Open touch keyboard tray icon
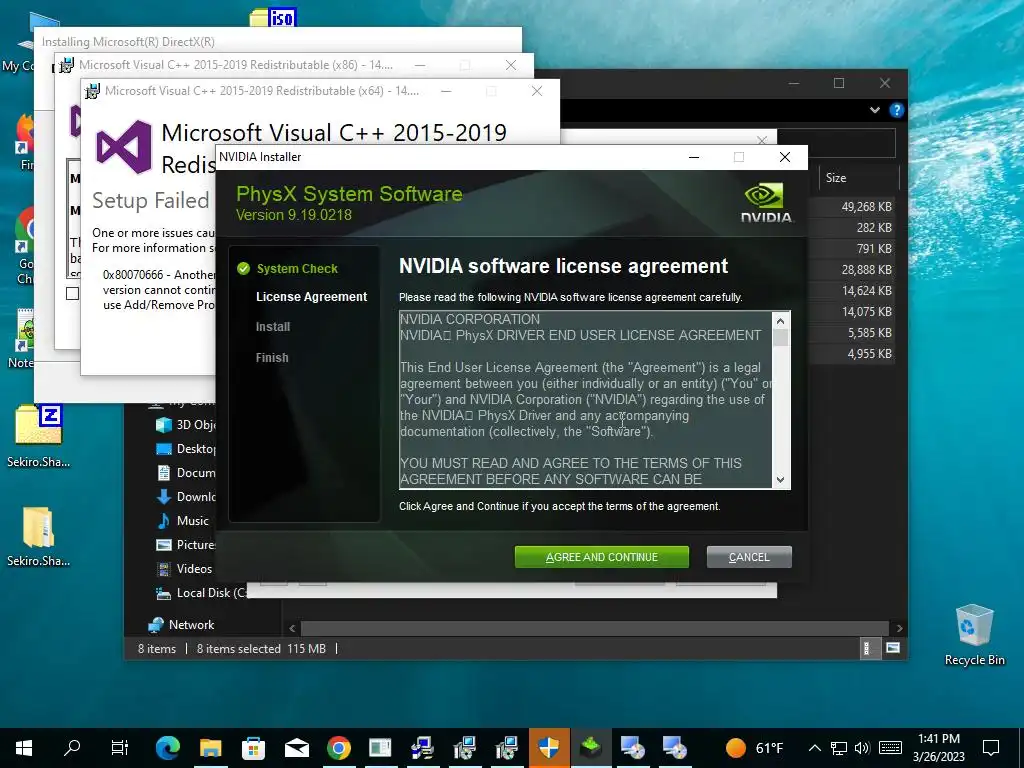 coord(890,748)
